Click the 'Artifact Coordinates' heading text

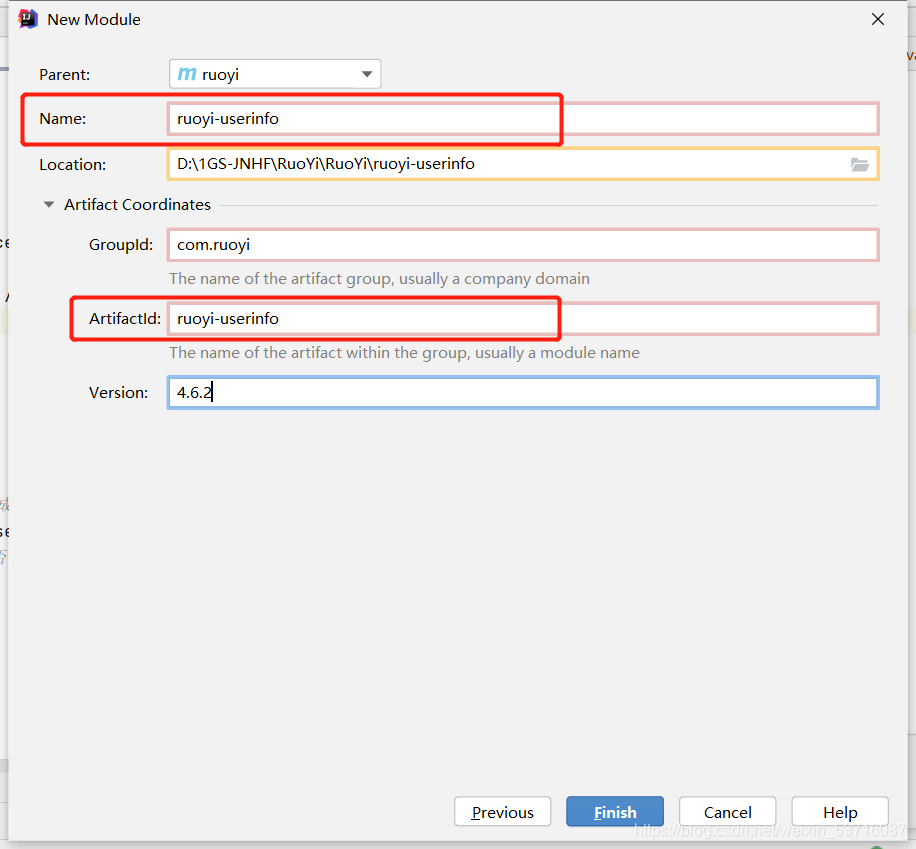click(x=137, y=205)
